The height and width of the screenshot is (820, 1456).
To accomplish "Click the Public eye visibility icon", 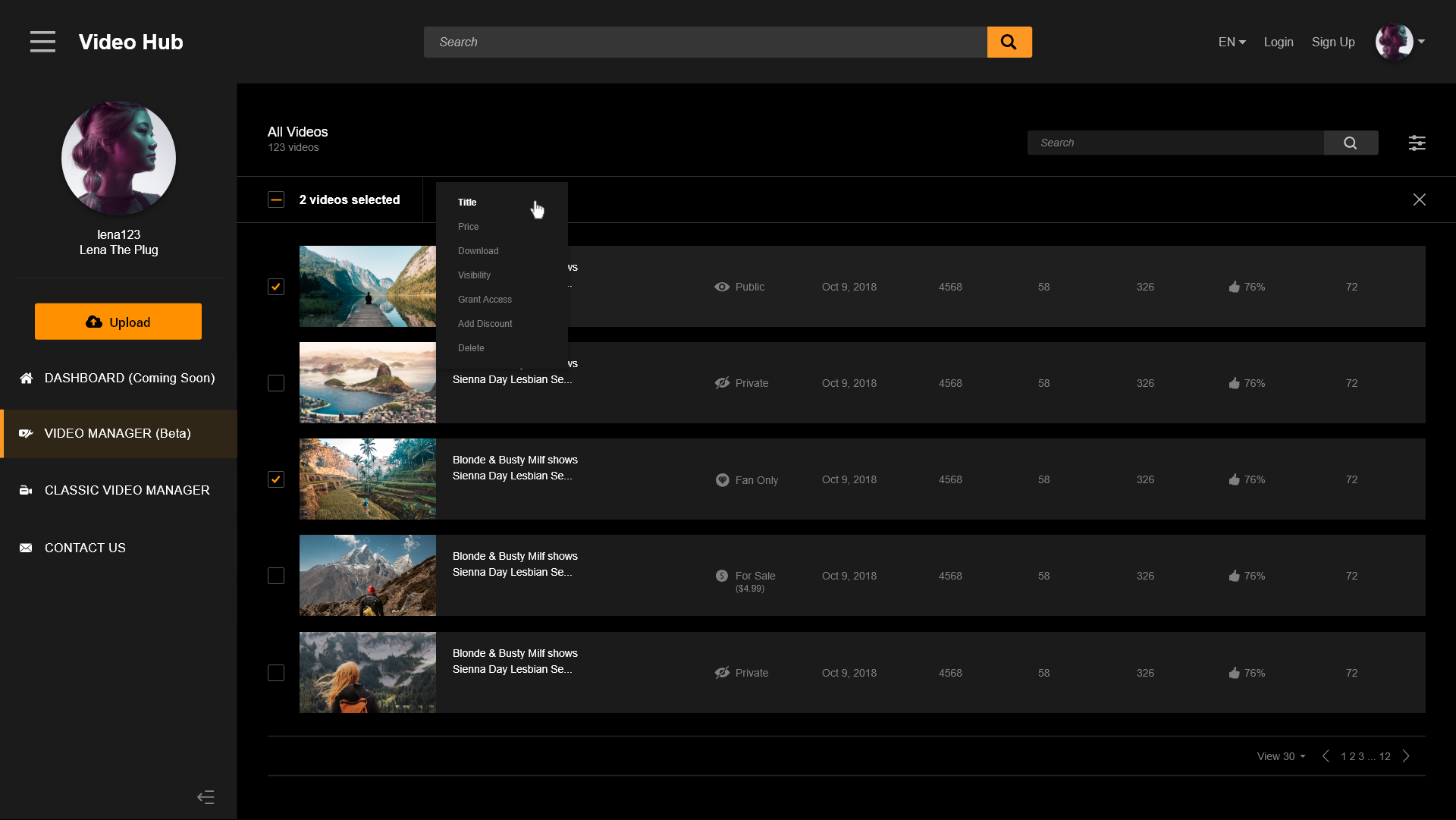I will pyautogui.click(x=722, y=287).
